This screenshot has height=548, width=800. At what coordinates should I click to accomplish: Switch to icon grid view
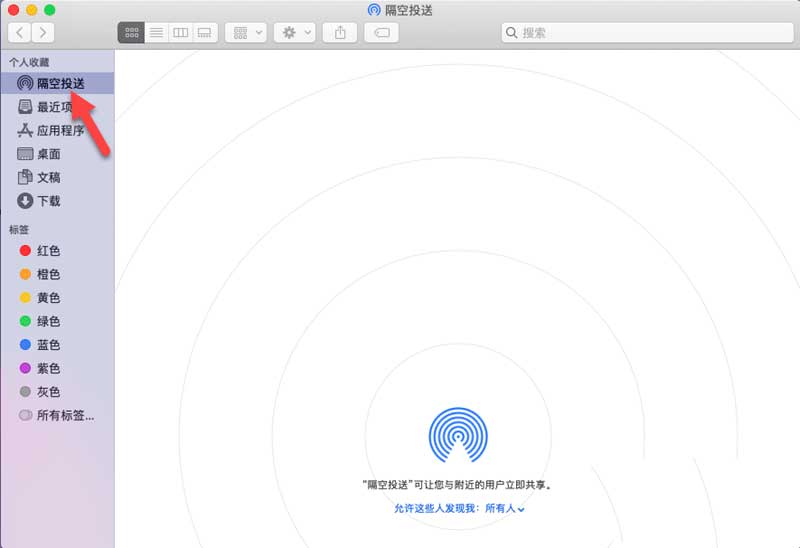click(132, 33)
